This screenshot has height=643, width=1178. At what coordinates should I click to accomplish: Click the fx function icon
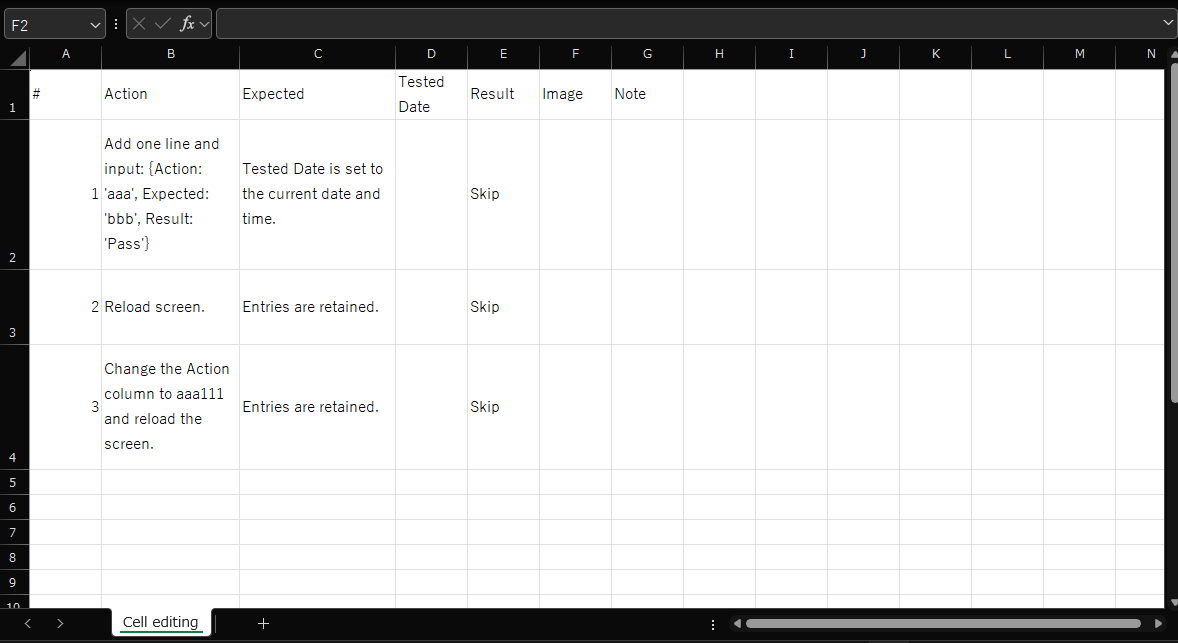click(186, 22)
